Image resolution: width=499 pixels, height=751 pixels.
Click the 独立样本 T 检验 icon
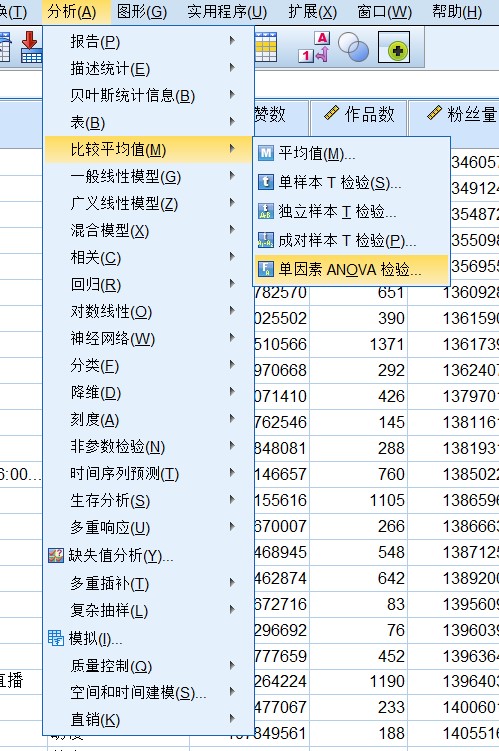[x=265, y=211]
